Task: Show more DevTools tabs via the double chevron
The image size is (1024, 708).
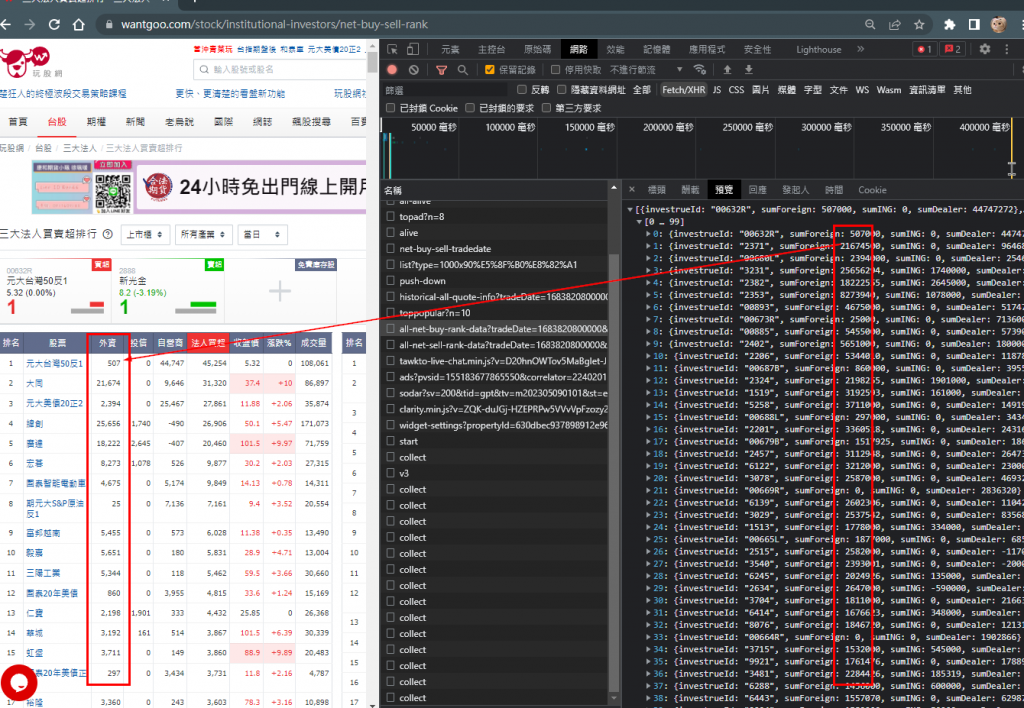Action: click(x=861, y=49)
